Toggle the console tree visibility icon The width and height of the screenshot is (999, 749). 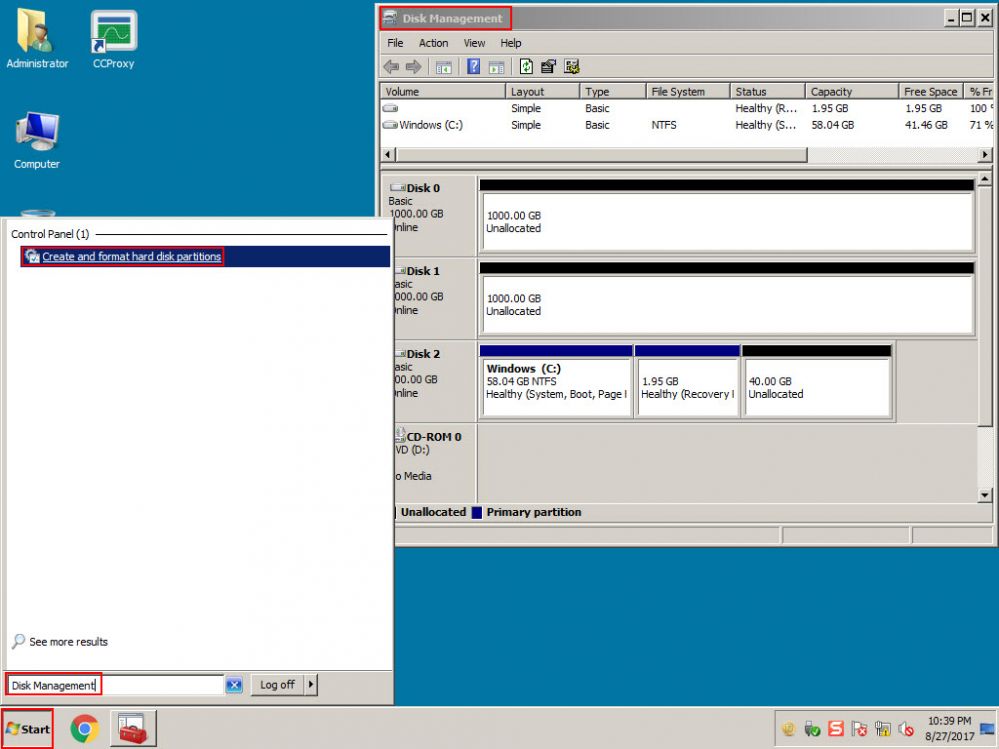click(444, 66)
